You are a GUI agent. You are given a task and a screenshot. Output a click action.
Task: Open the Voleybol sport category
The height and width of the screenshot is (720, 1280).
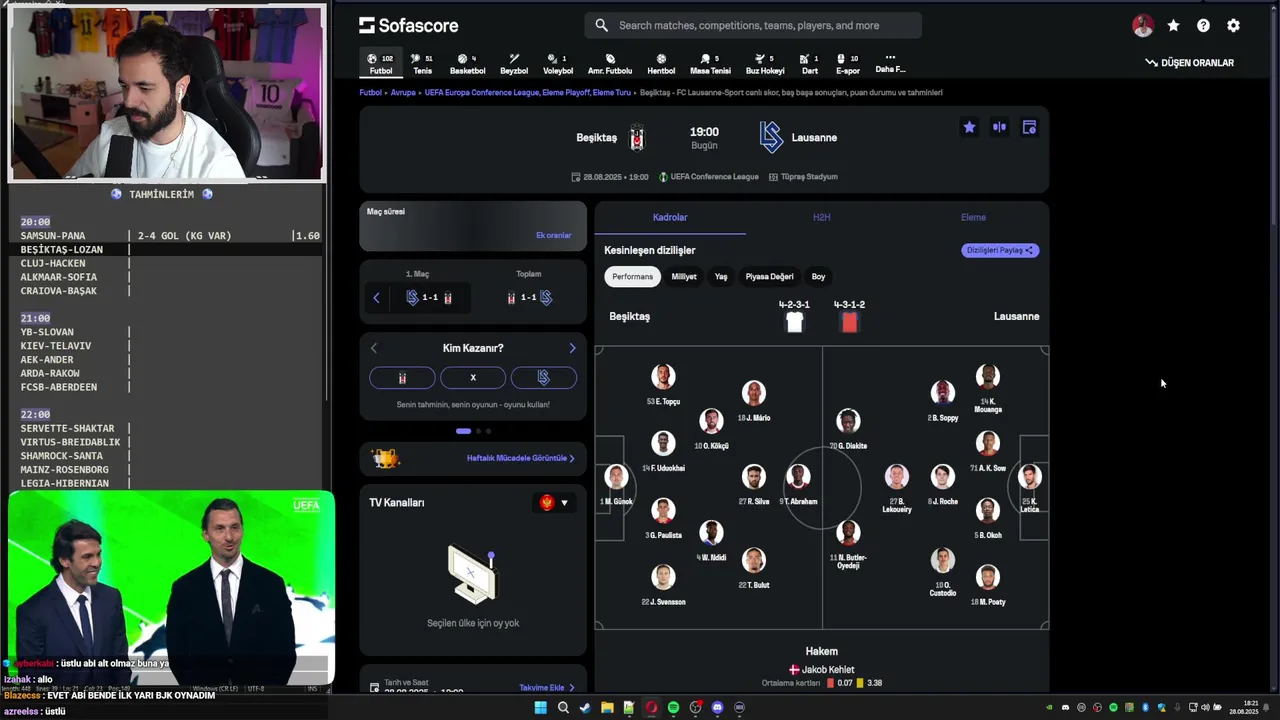click(558, 64)
